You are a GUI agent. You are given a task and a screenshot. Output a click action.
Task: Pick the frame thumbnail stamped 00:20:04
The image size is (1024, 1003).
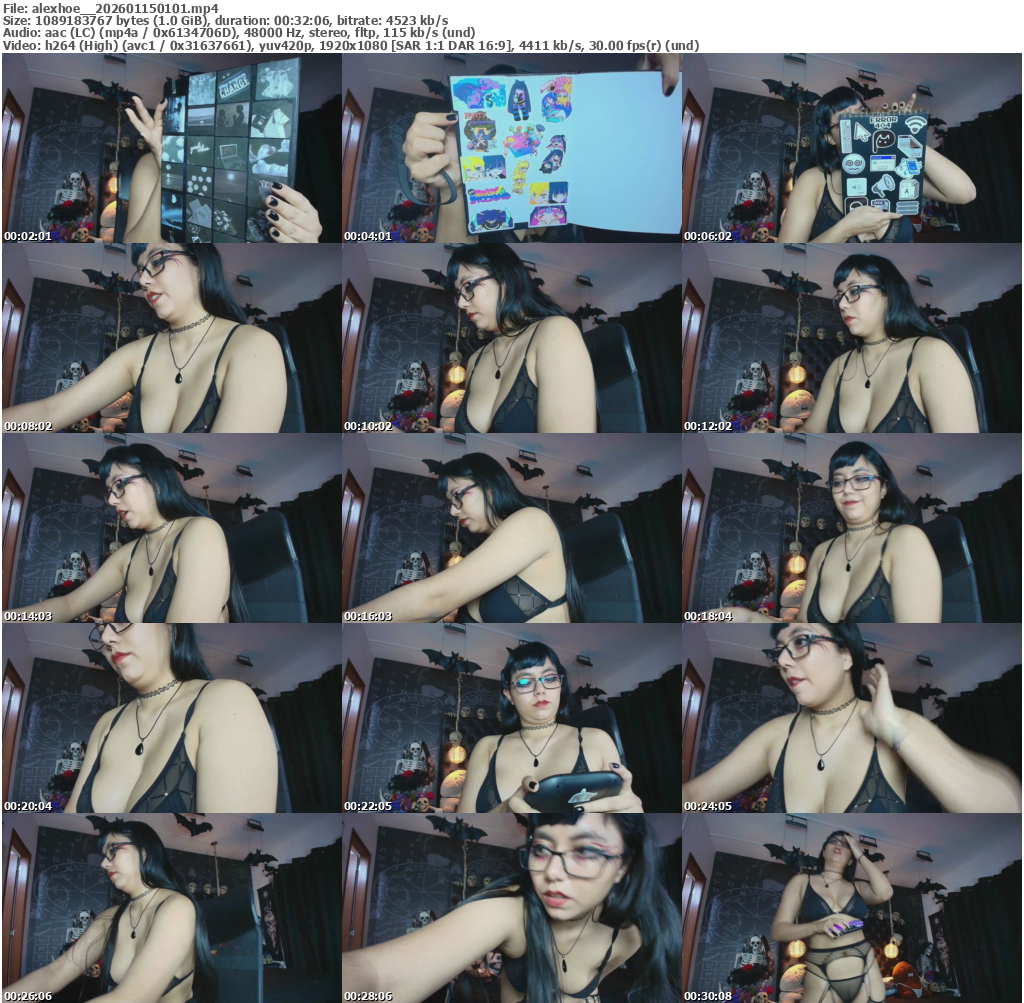tap(172, 718)
